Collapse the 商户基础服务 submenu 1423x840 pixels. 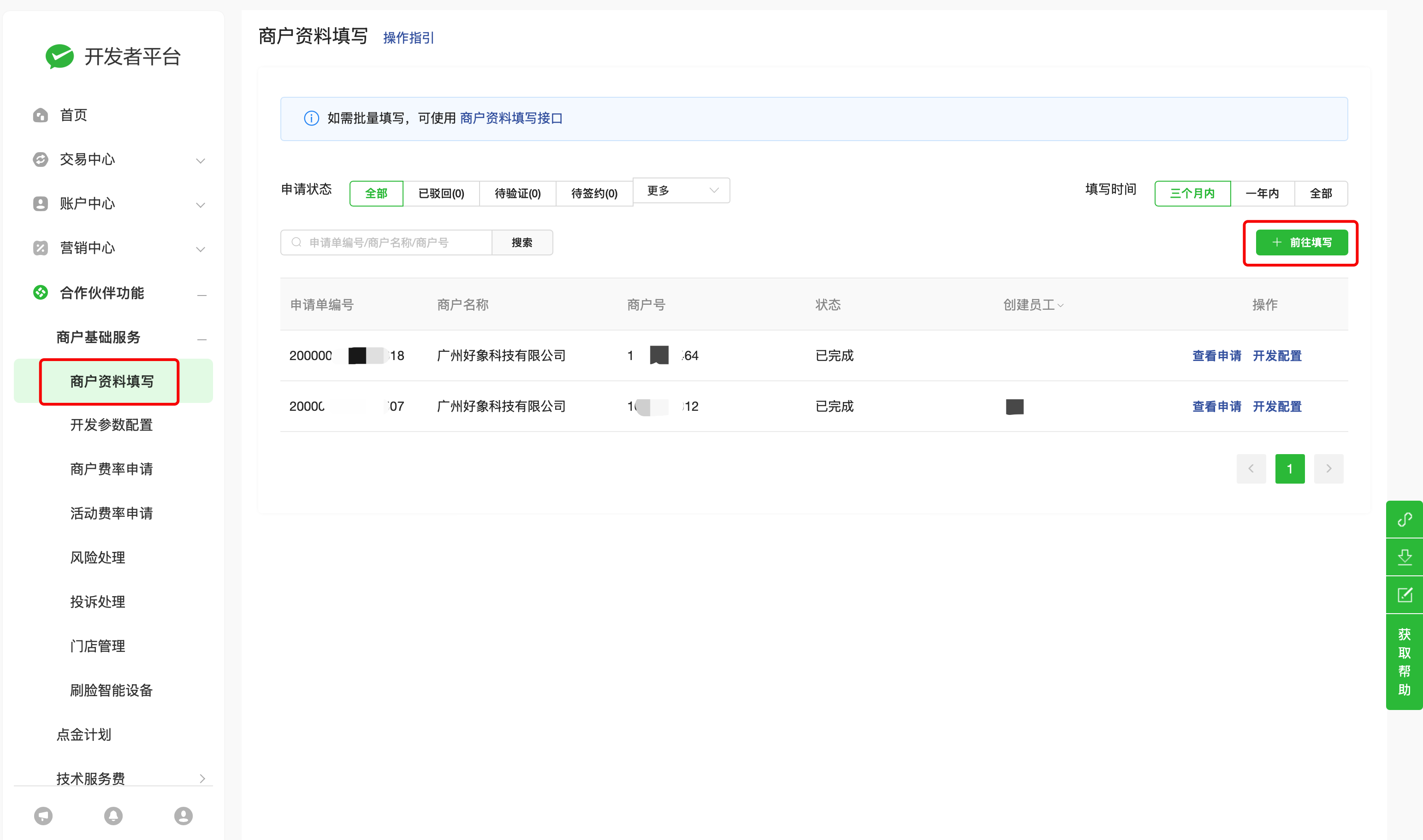point(202,339)
